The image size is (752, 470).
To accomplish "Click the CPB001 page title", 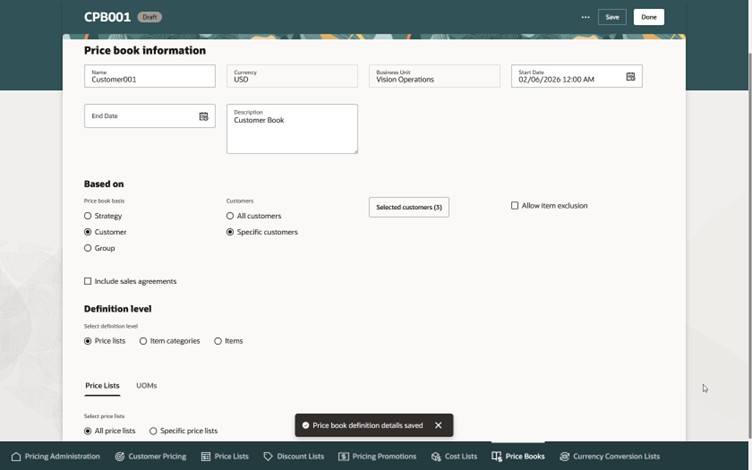I will coord(107,17).
